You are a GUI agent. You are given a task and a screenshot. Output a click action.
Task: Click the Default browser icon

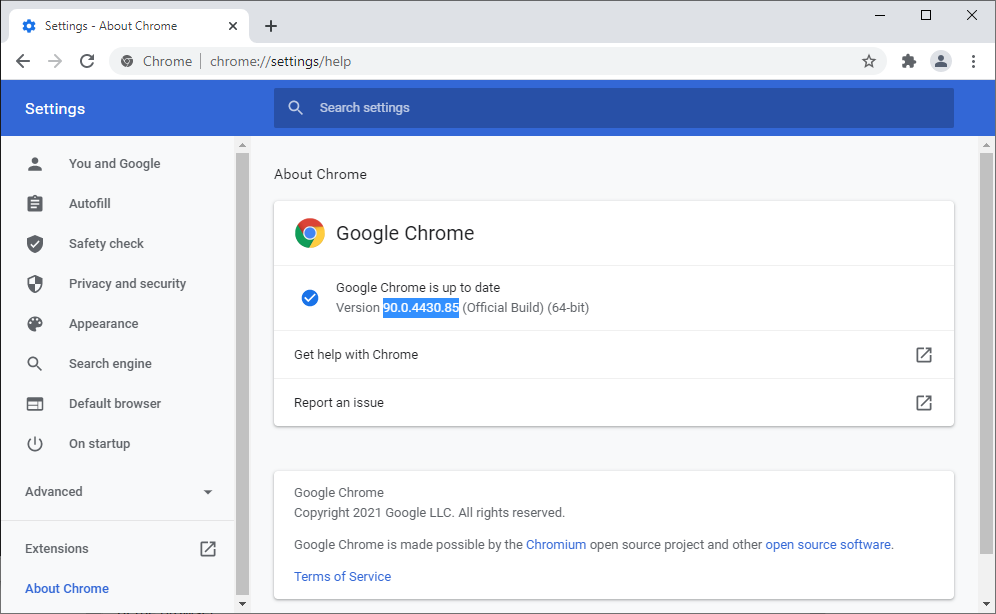36,403
